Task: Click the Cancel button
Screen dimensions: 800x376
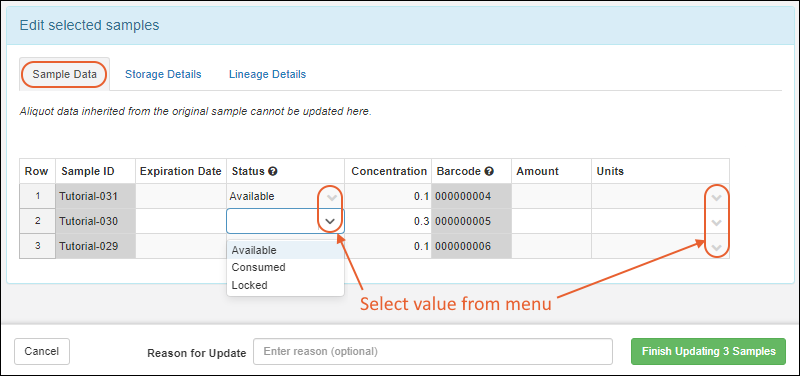Action: coord(42,352)
